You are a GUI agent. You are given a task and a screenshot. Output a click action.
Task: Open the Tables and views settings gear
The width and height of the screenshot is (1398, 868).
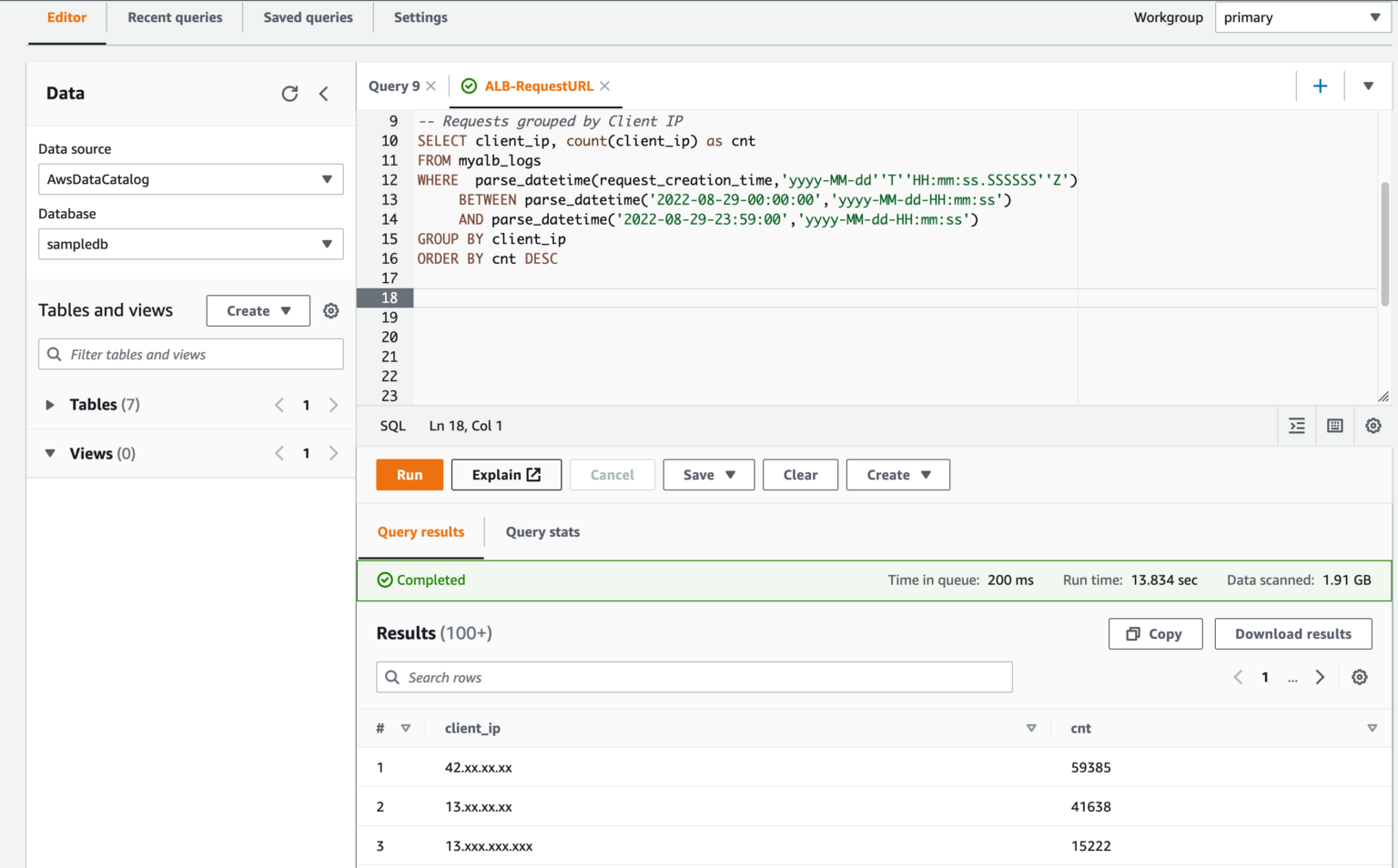click(330, 310)
